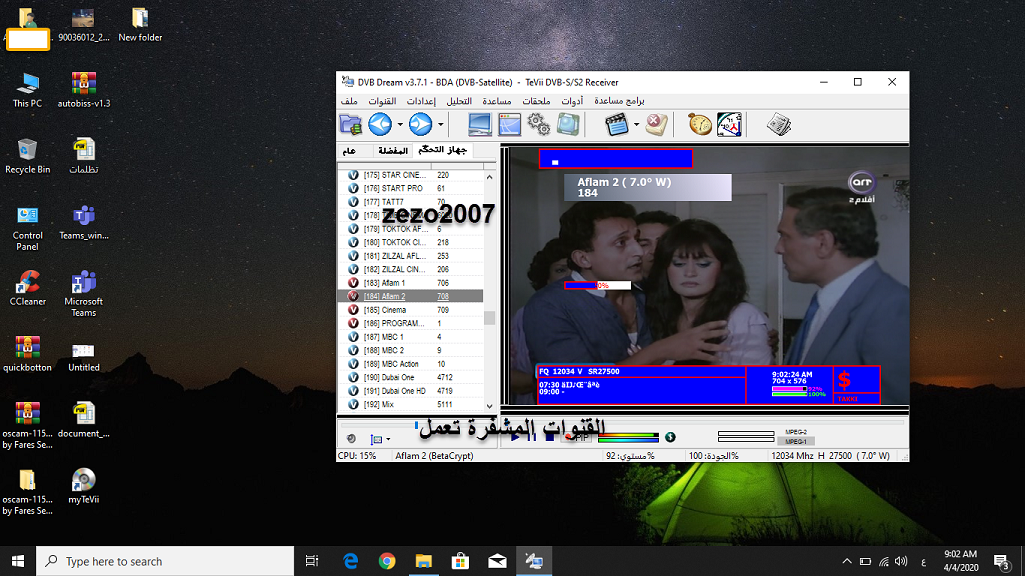
Task: Expand the clapperboard recording dropdown arrow
Action: (636, 124)
